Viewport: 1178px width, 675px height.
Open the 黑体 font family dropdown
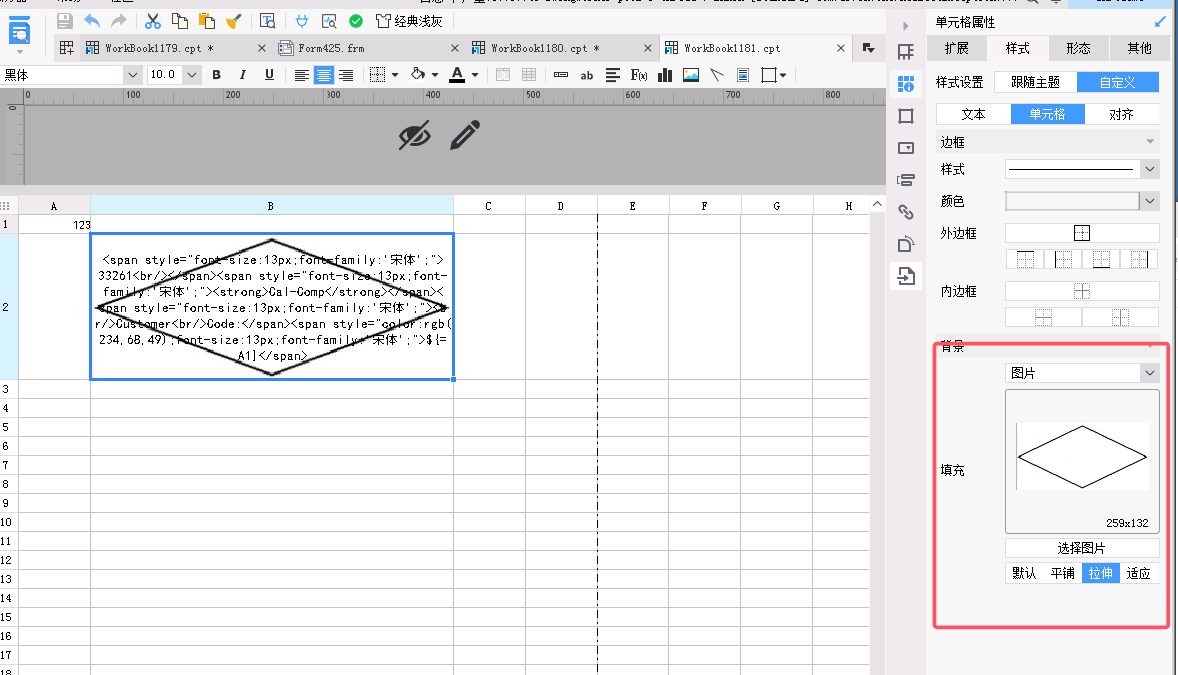tap(133, 74)
